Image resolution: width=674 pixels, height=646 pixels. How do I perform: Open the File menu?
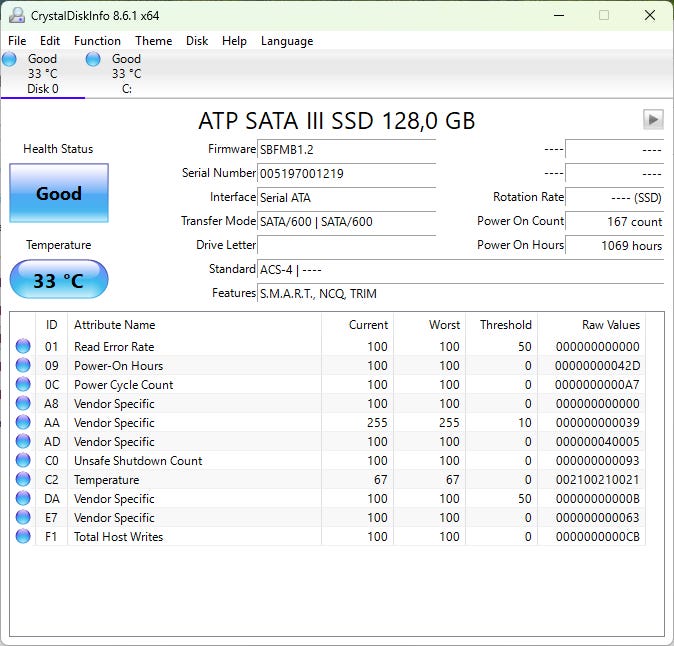(x=17, y=41)
